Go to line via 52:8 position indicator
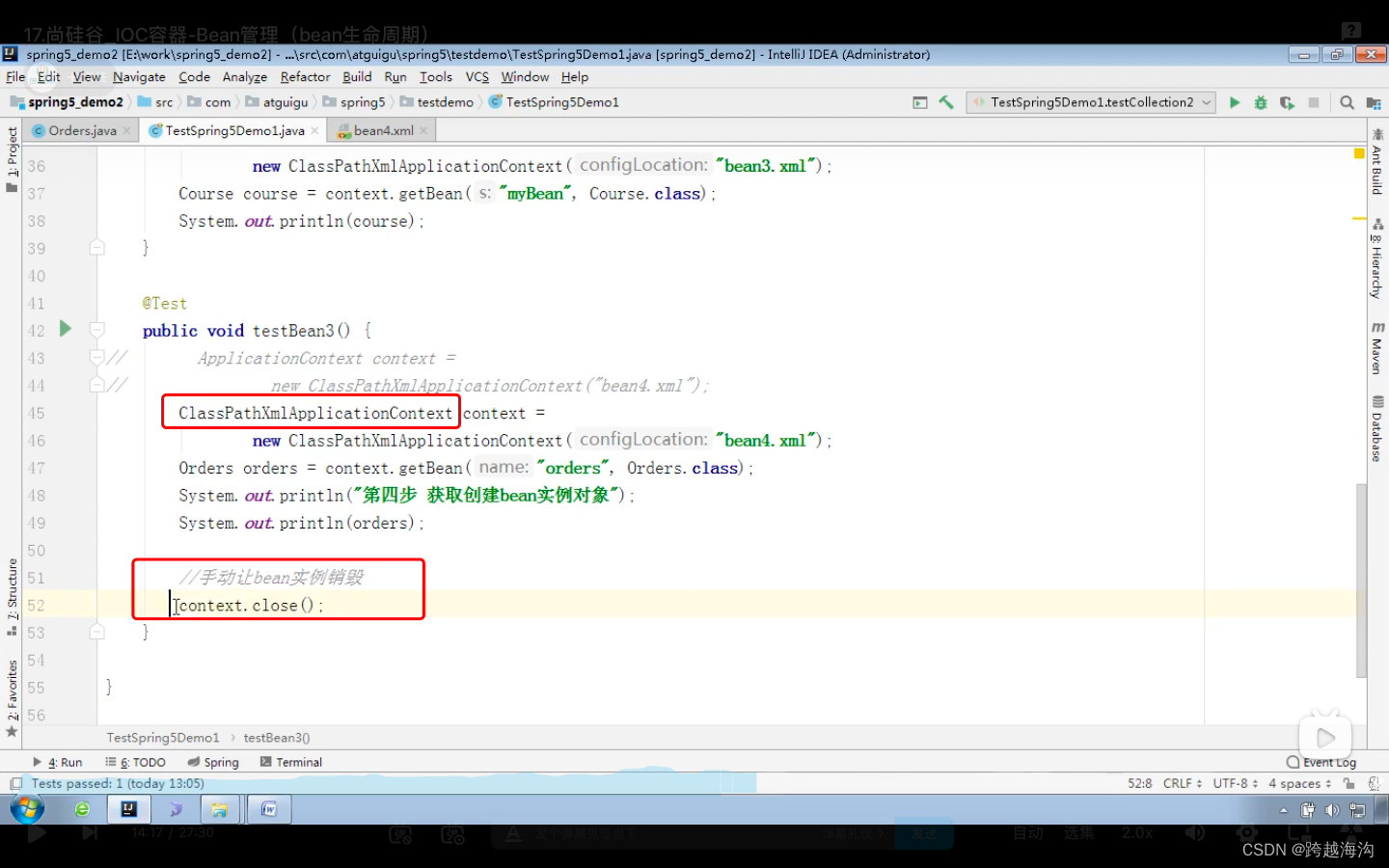 tap(1139, 784)
